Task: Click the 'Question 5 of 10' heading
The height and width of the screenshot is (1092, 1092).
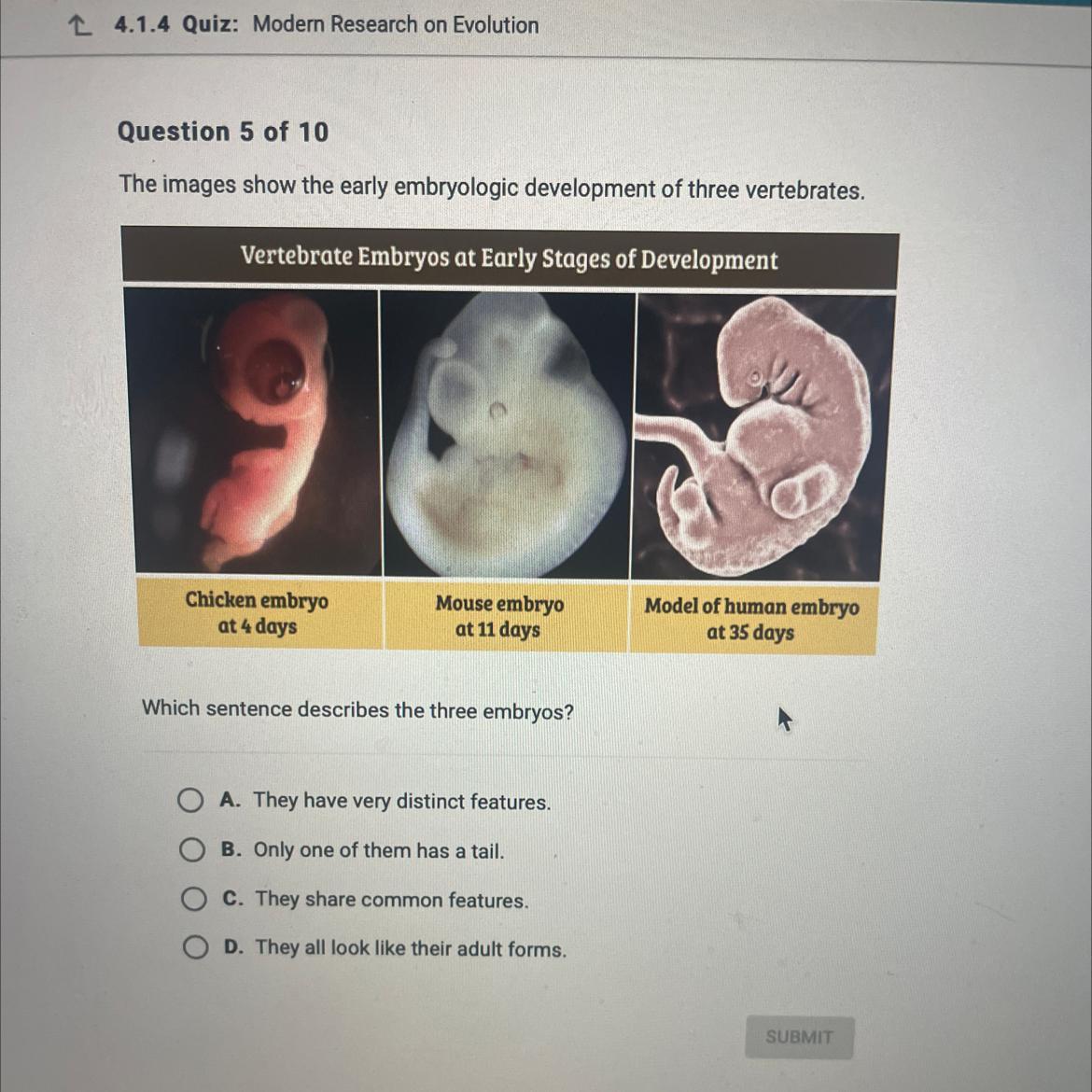Action: pos(223,131)
